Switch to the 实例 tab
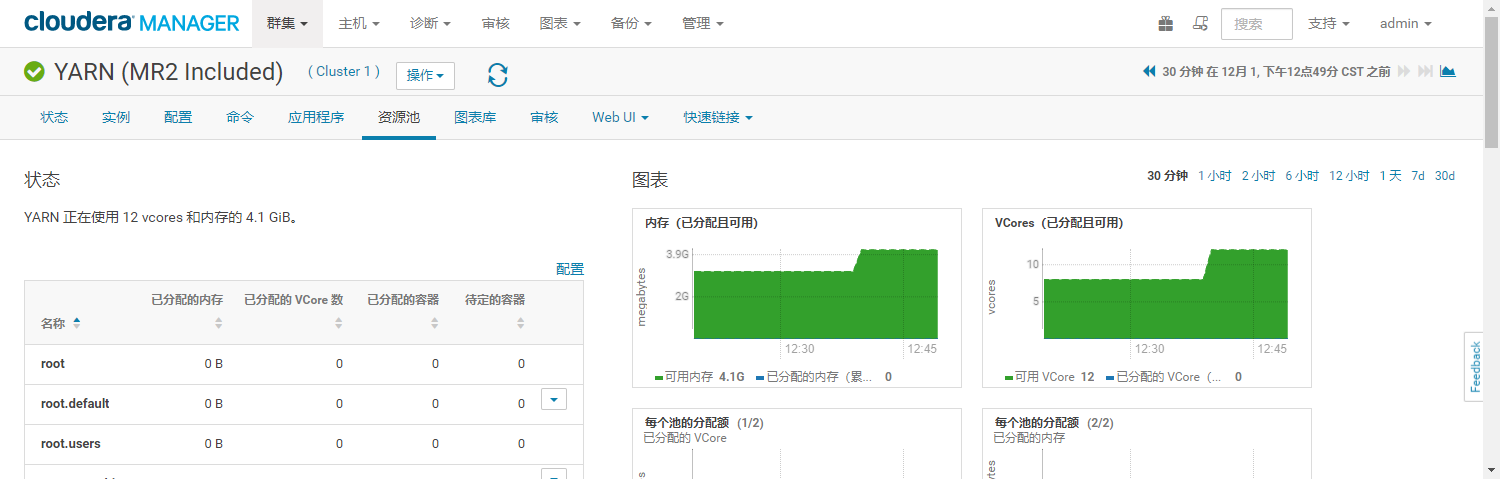Screen dimensions: 1500x479 point(116,117)
